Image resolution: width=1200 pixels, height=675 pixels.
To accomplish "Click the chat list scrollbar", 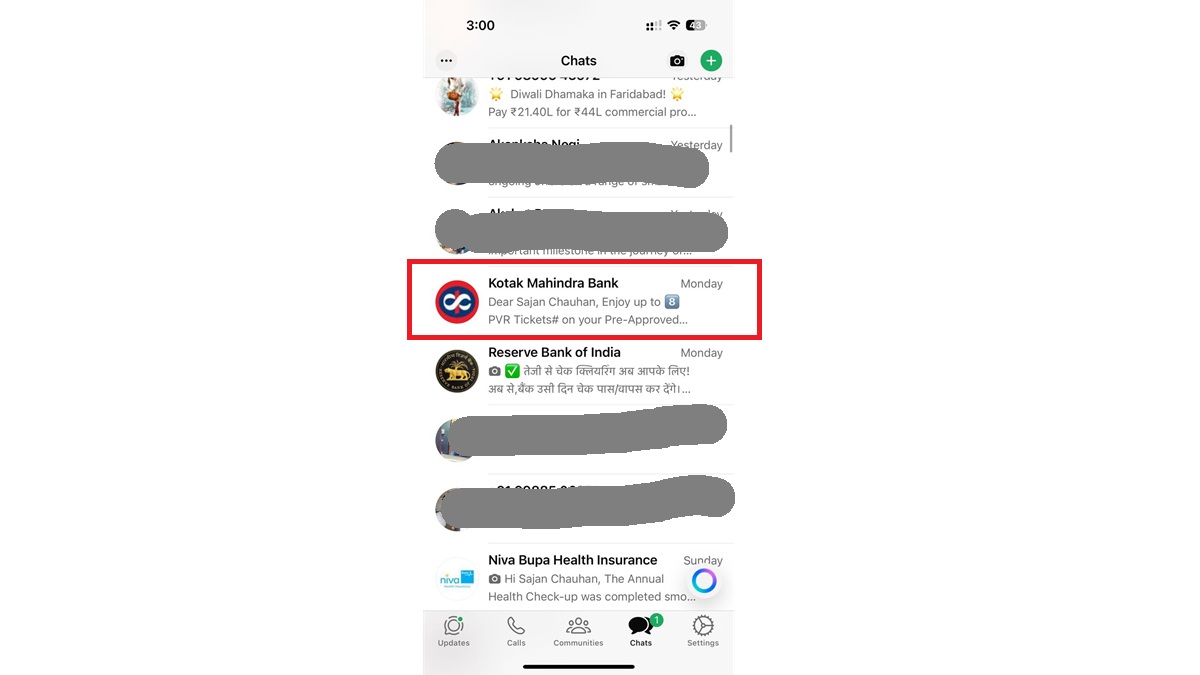I will pyautogui.click(x=731, y=138).
